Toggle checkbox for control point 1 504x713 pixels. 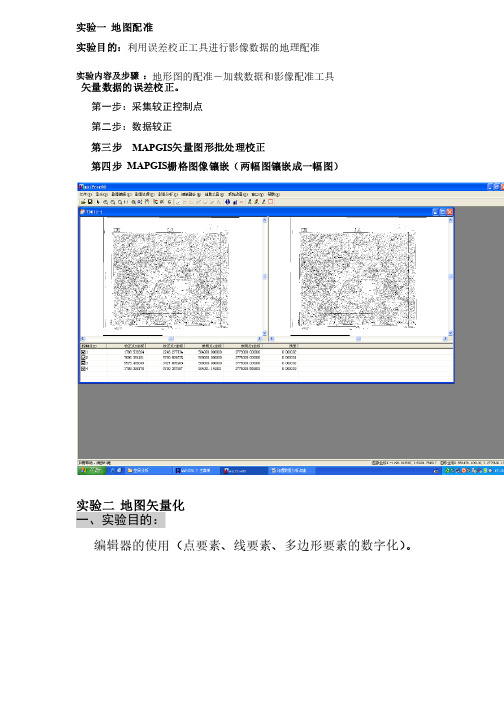83,352
